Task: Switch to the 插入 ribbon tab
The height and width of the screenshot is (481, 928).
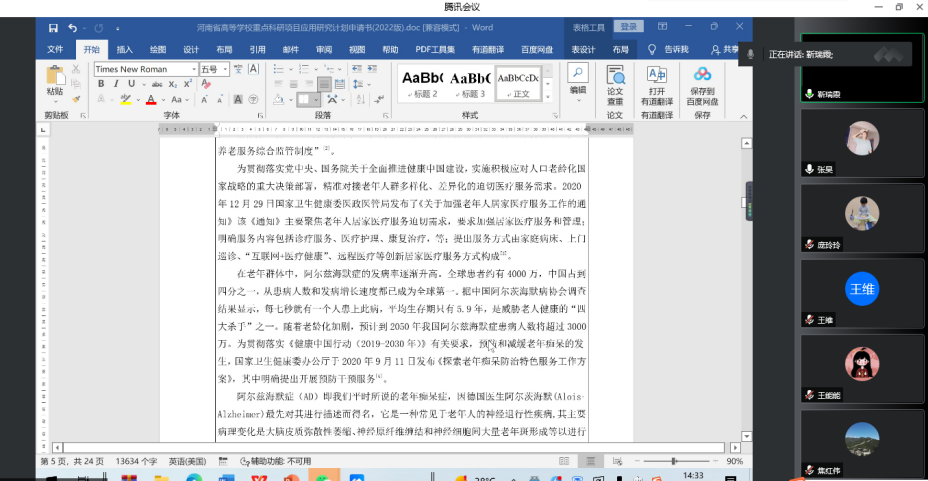Action: point(124,49)
